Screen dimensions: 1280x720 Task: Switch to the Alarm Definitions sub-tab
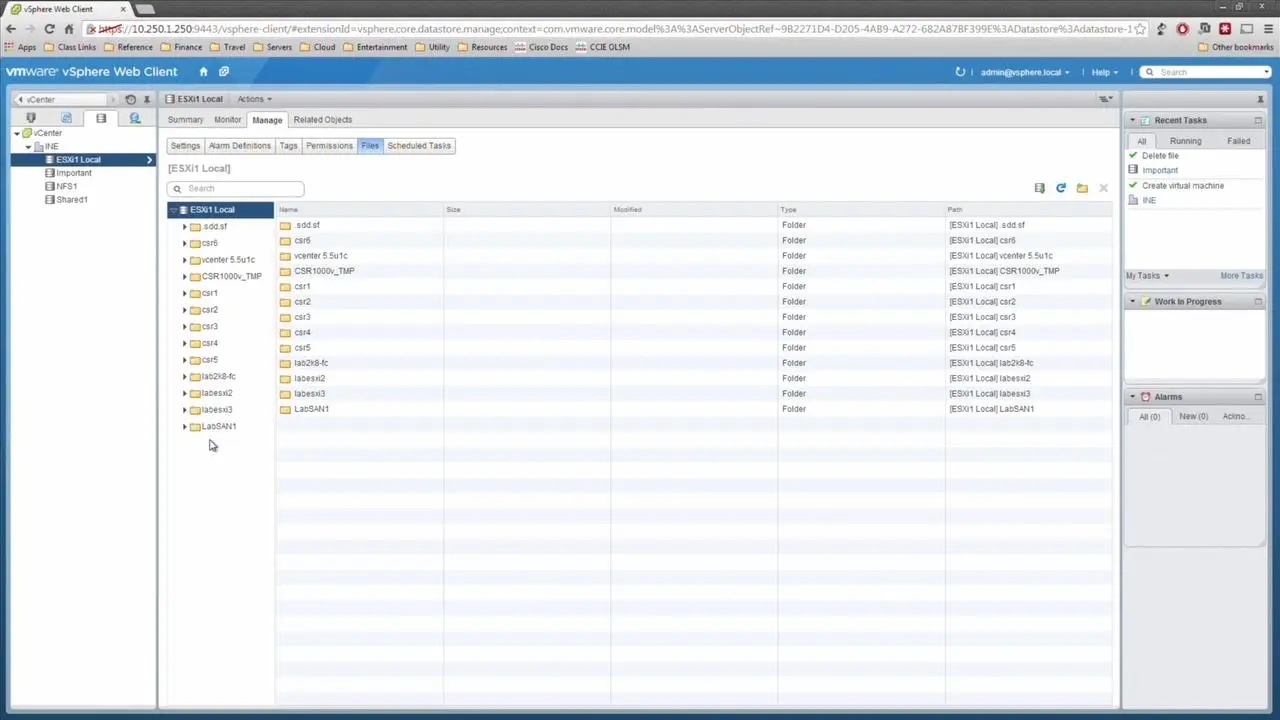240,146
